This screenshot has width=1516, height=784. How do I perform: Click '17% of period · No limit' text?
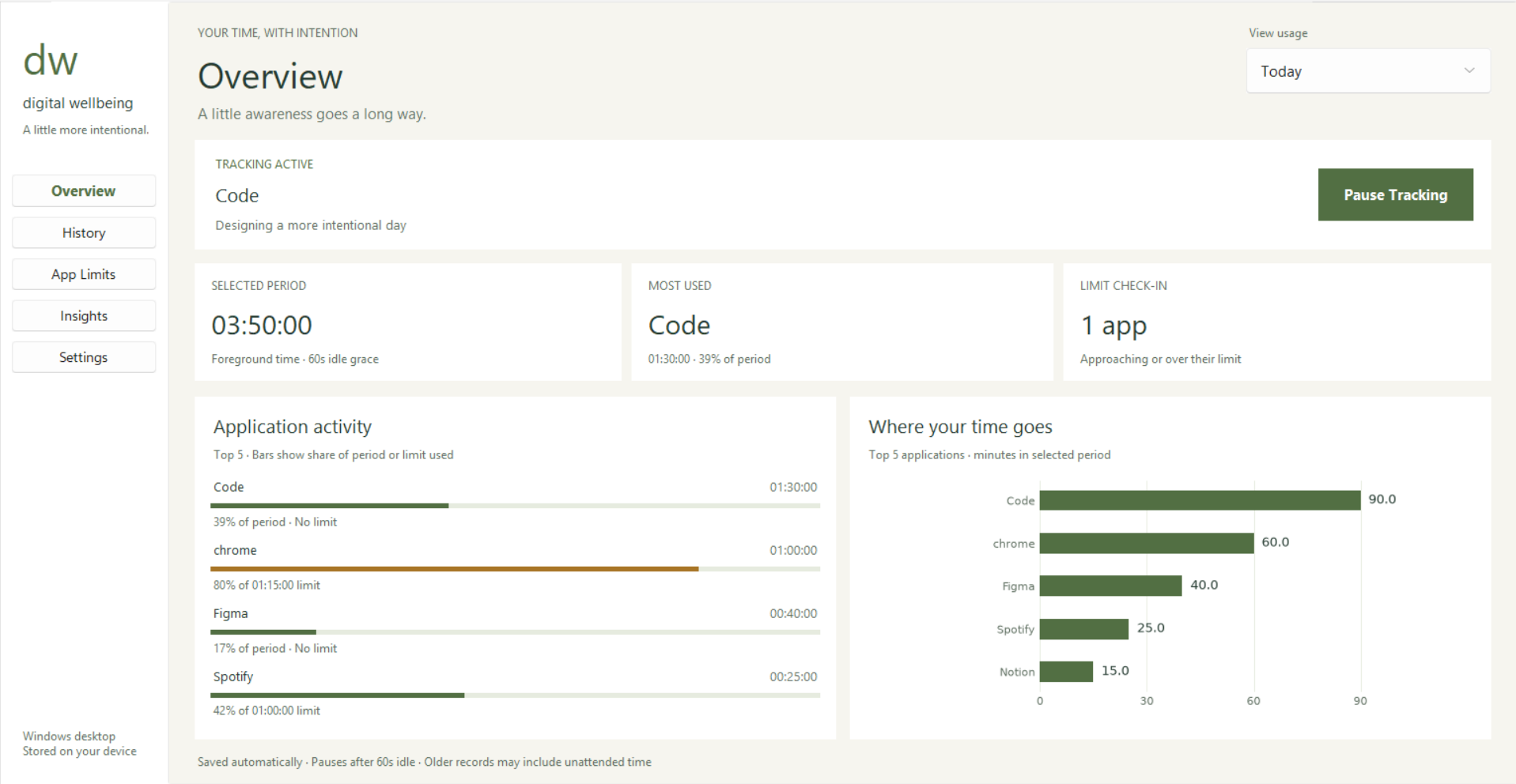pyautogui.click(x=275, y=648)
